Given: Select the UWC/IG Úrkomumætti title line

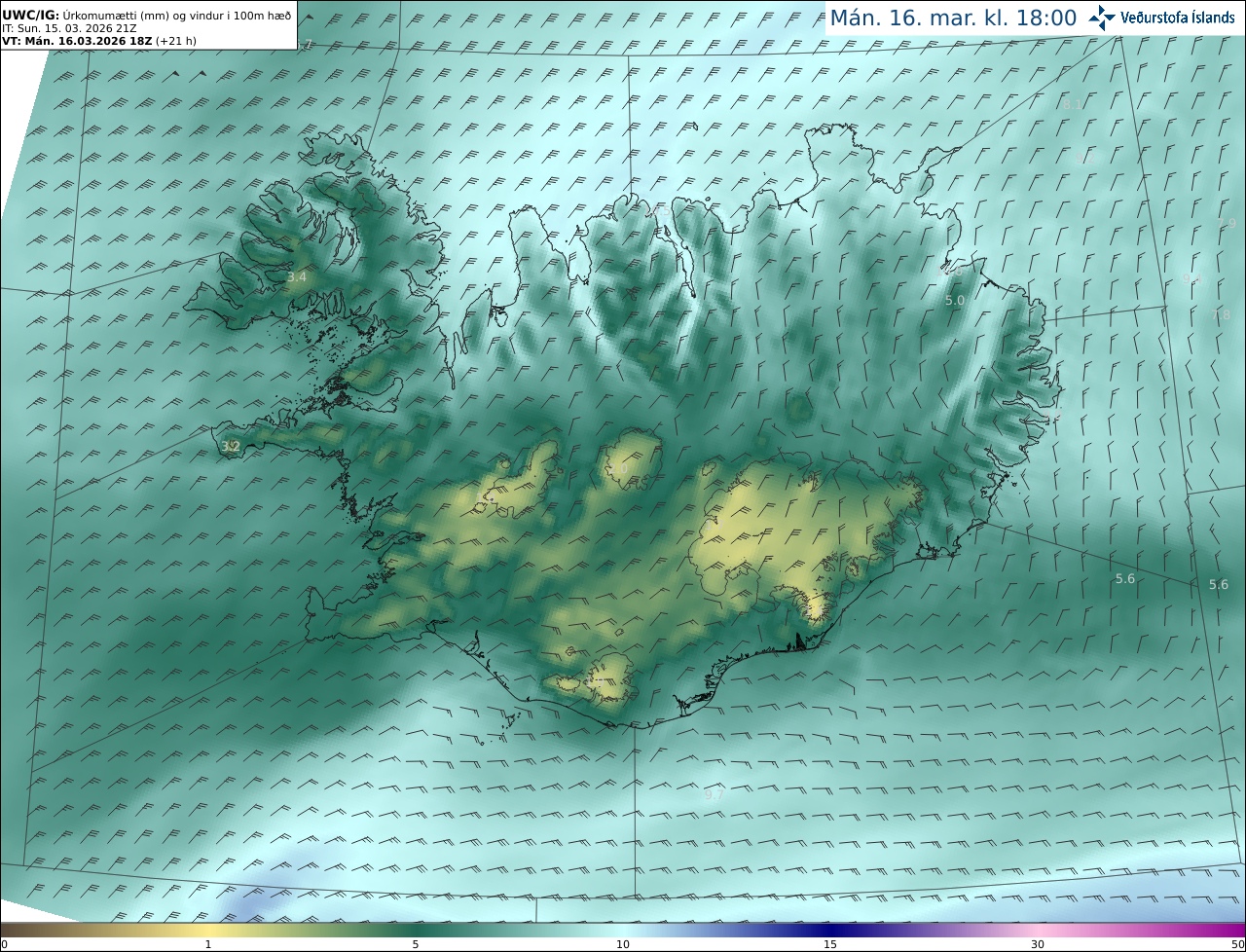Looking at the screenshot, I should 147,16.
